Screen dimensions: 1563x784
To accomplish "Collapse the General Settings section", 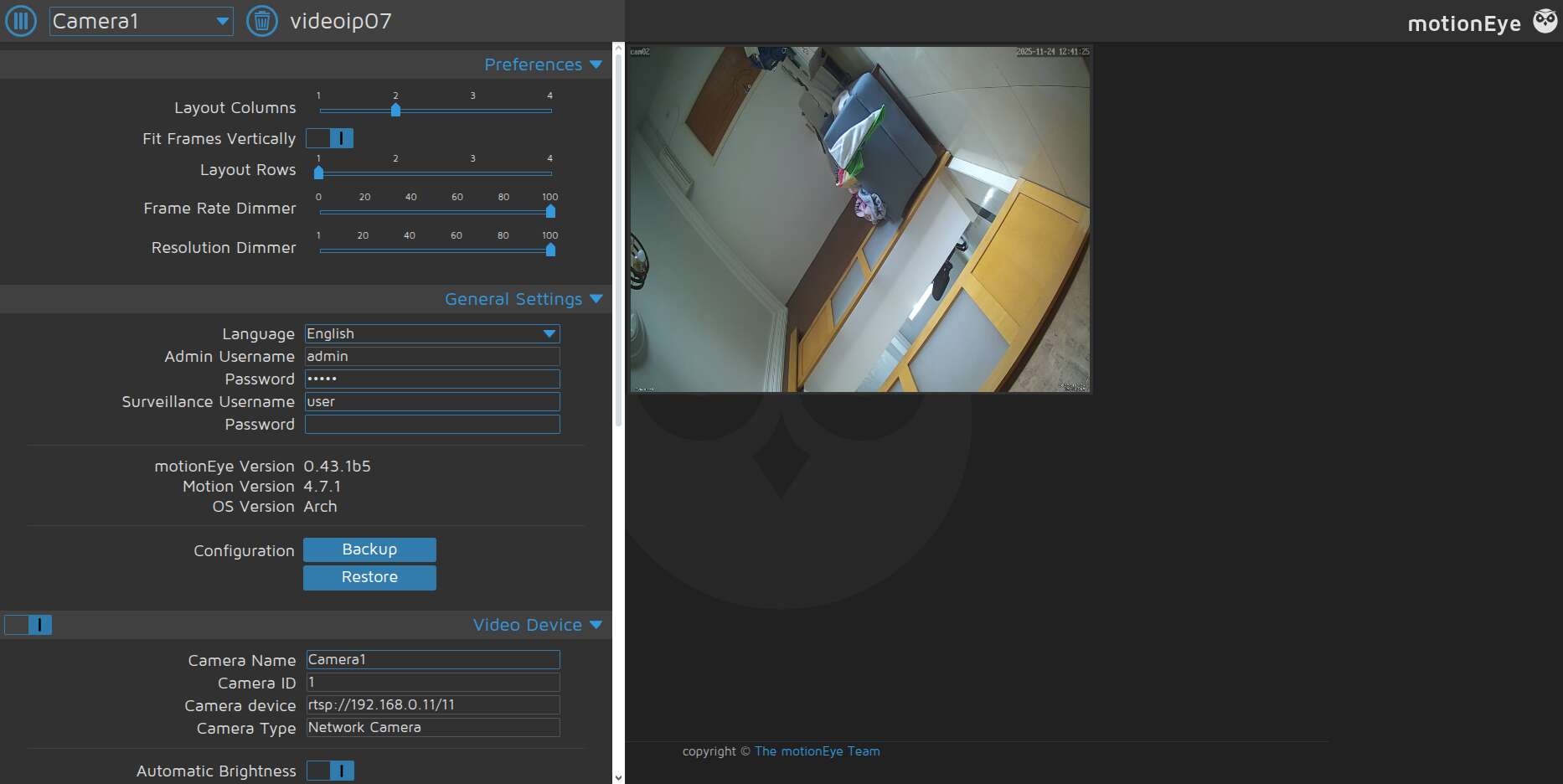I will click(523, 299).
